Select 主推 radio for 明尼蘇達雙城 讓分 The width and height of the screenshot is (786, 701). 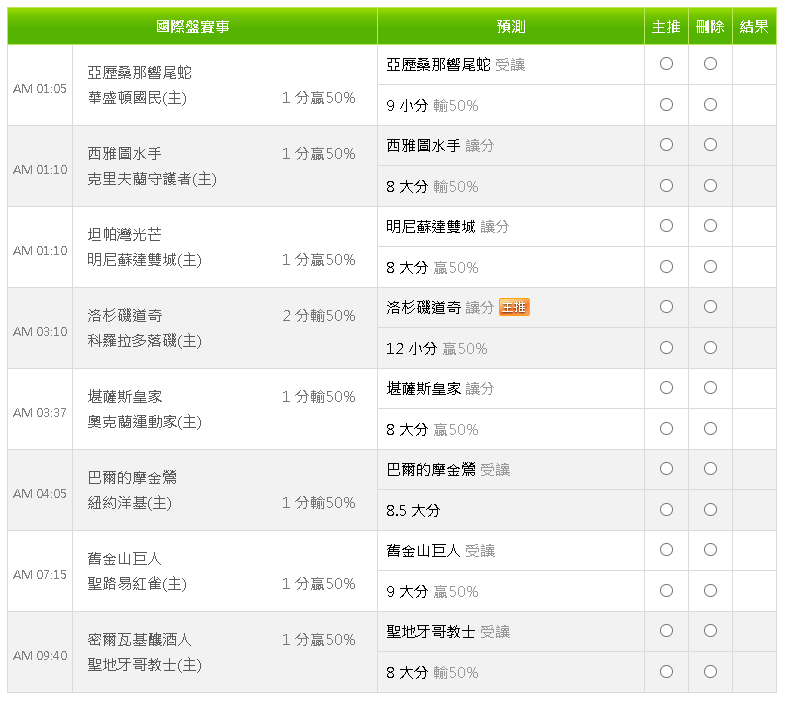(666, 226)
